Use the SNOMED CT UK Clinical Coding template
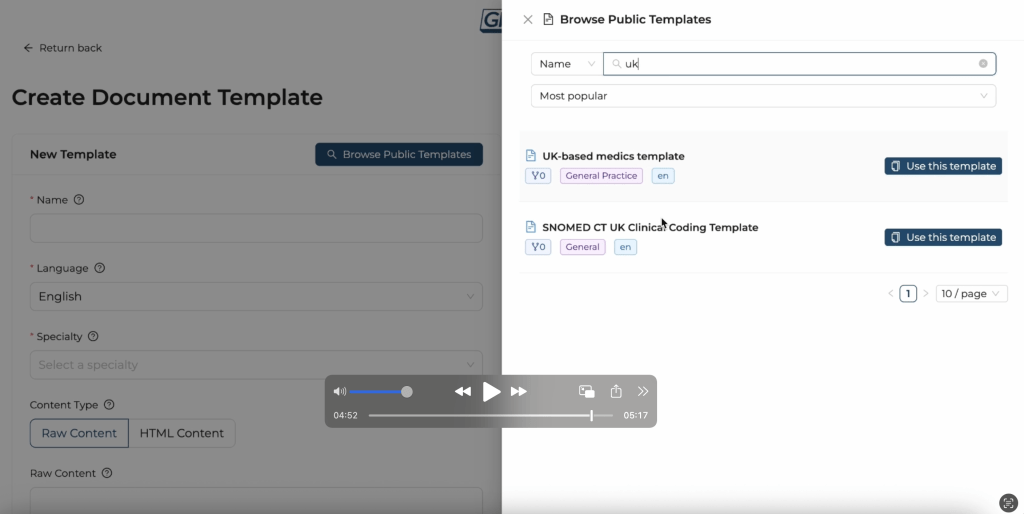This screenshot has width=1024, height=514. point(942,237)
